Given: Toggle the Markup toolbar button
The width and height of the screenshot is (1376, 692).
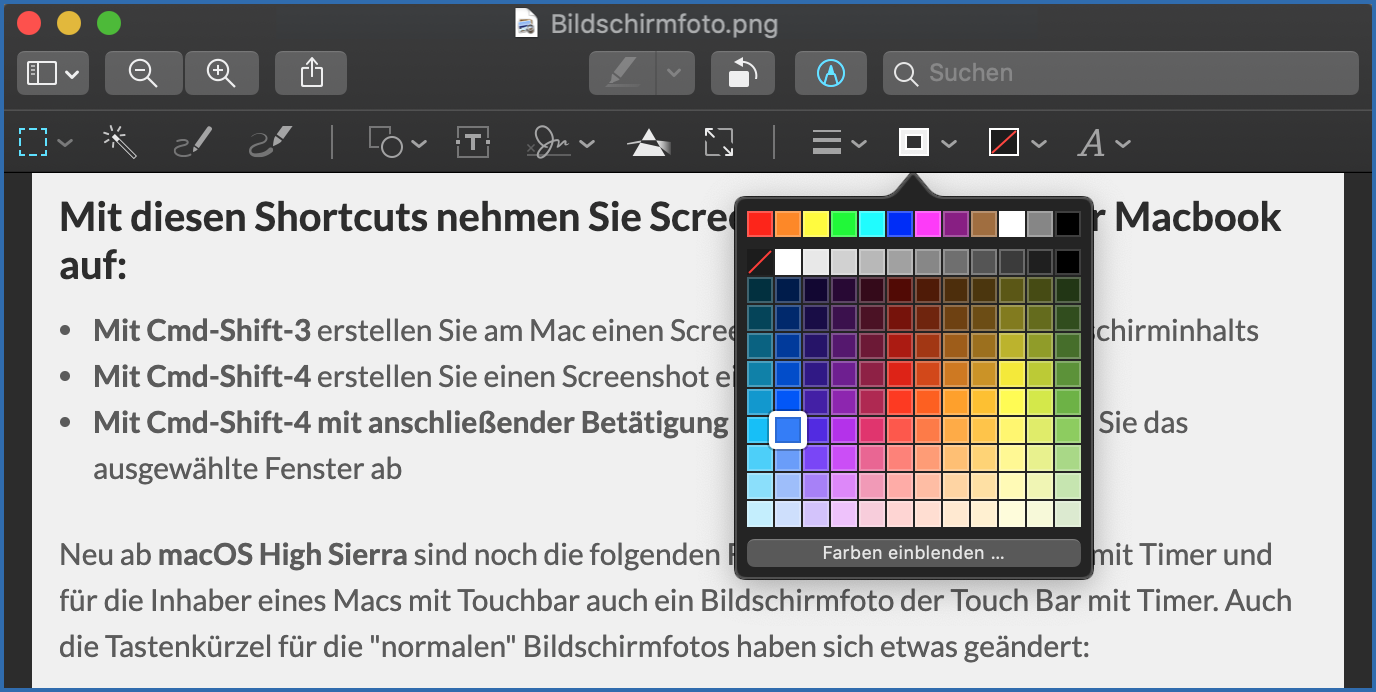Looking at the screenshot, I should 830,73.
